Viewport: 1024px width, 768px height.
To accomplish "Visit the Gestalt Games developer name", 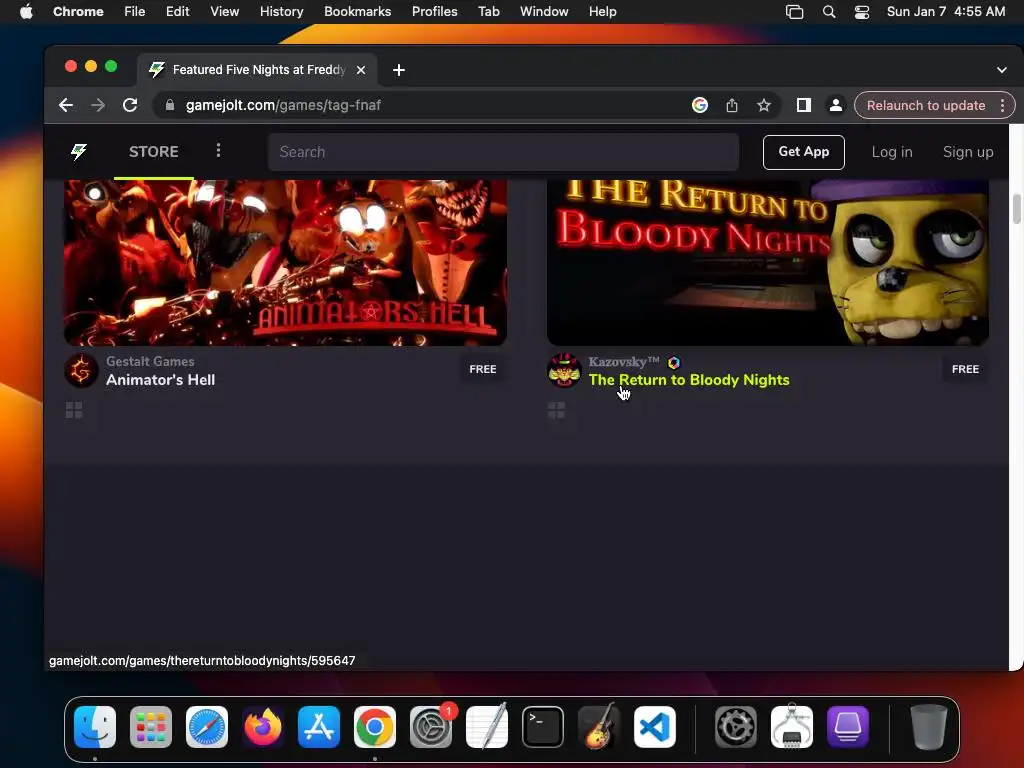I will (150, 361).
